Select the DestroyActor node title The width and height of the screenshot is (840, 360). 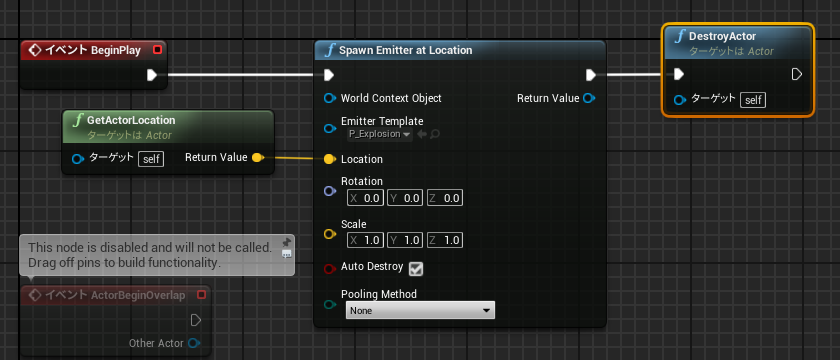point(722,36)
